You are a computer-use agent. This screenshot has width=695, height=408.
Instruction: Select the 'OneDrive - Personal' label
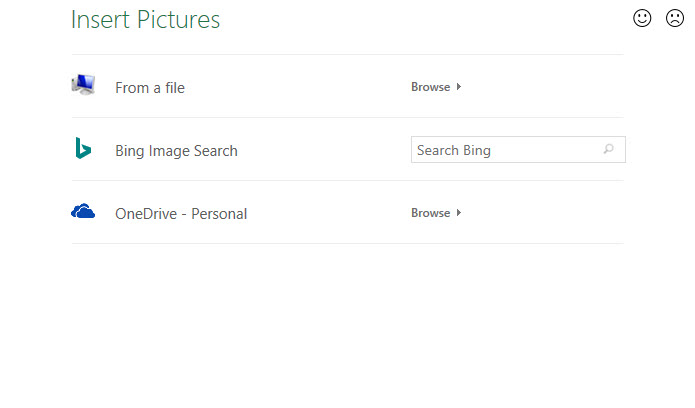(181, 214)
